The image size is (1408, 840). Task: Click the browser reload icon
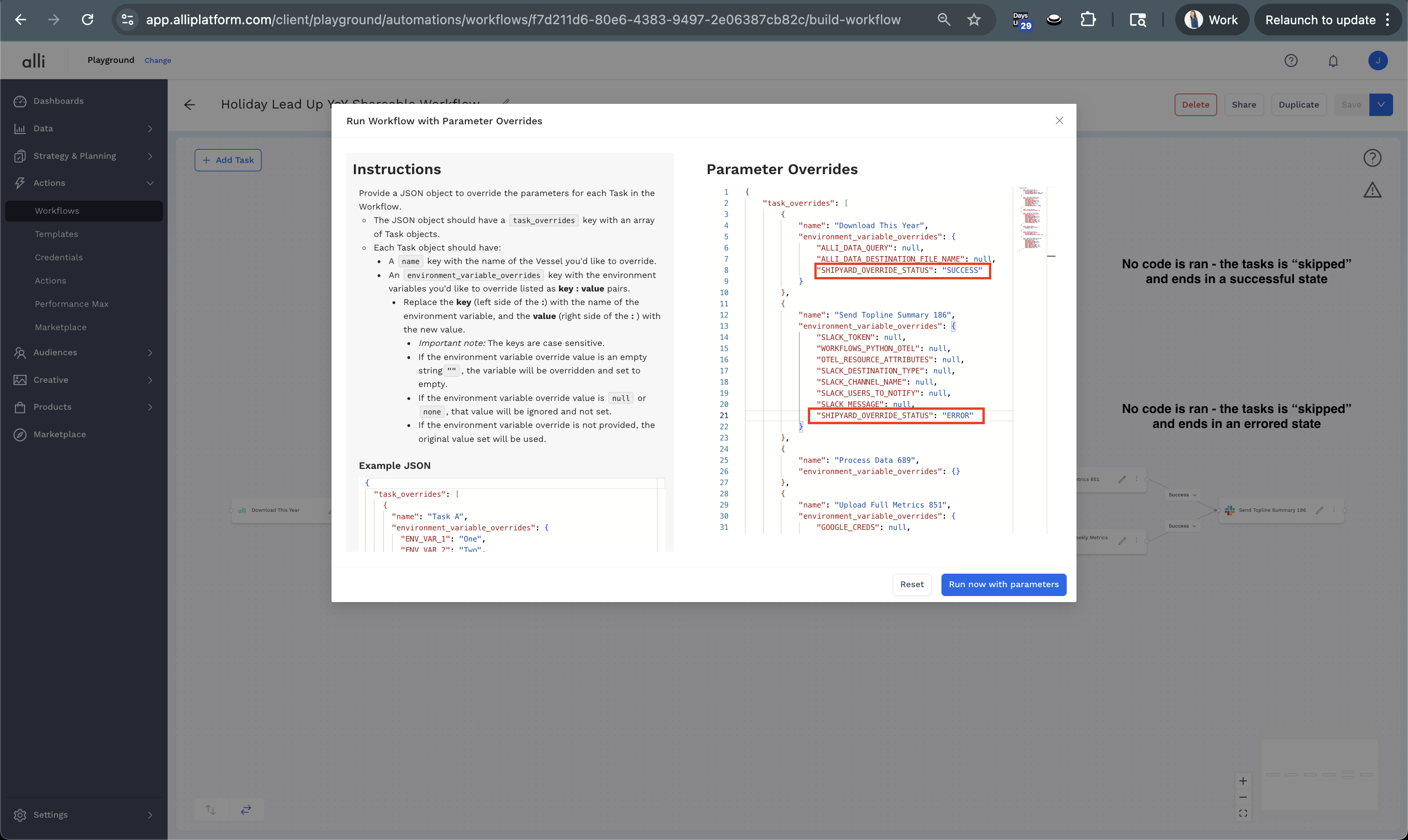pos(88,20)
